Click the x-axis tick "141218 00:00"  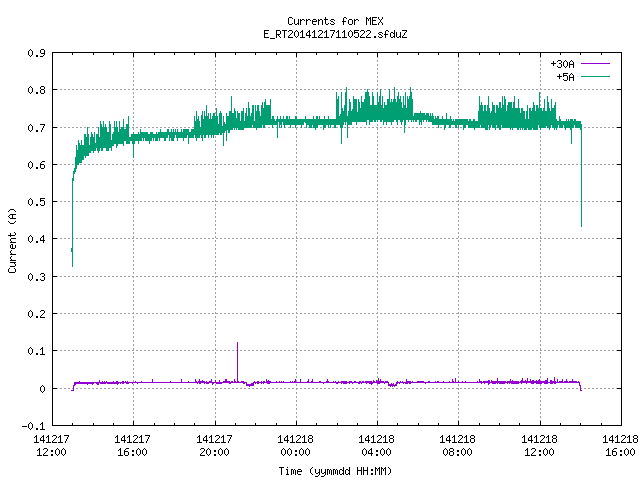296,445
